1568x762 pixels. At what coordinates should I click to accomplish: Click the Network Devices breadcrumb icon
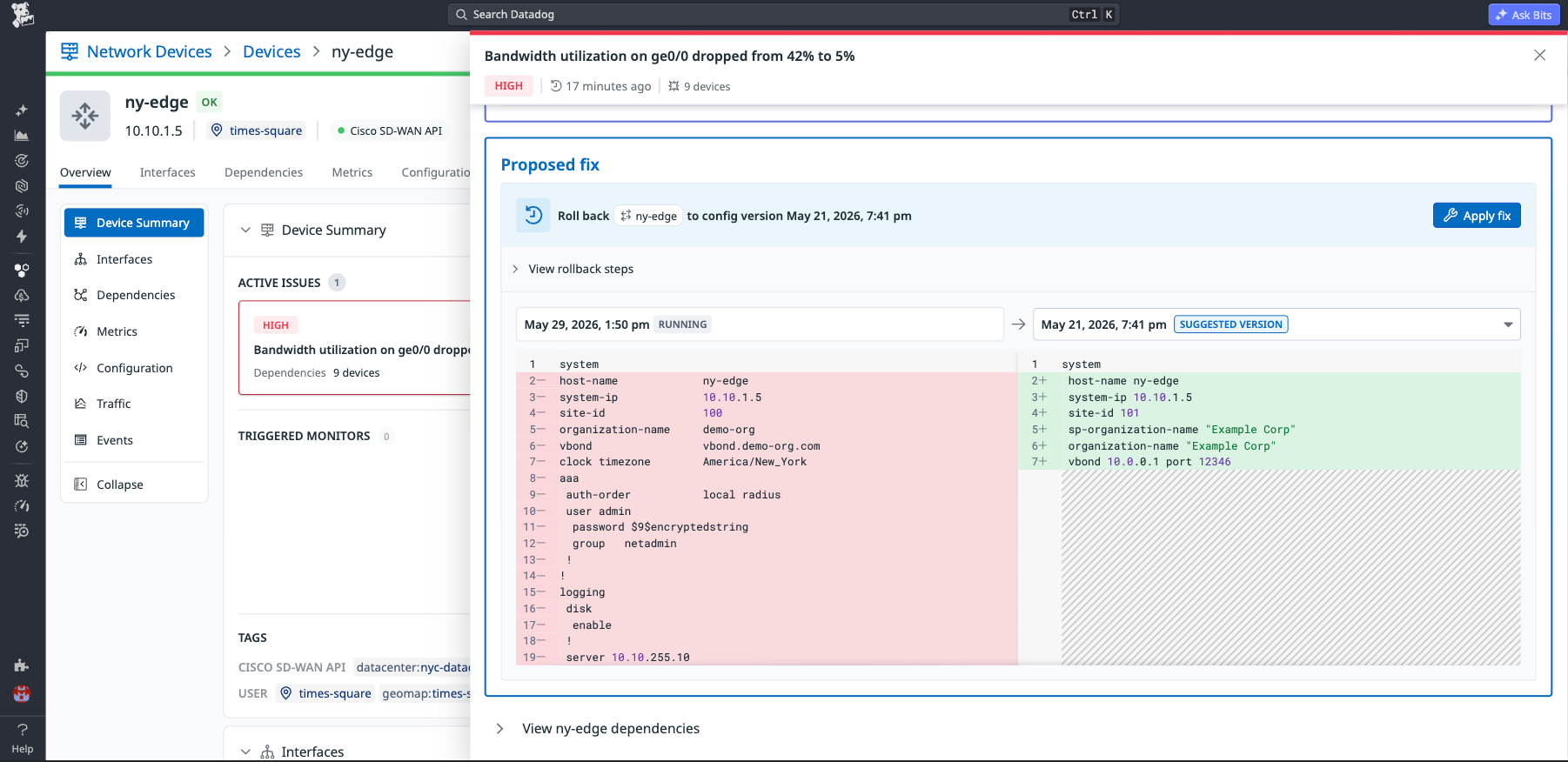pos(70,51)
